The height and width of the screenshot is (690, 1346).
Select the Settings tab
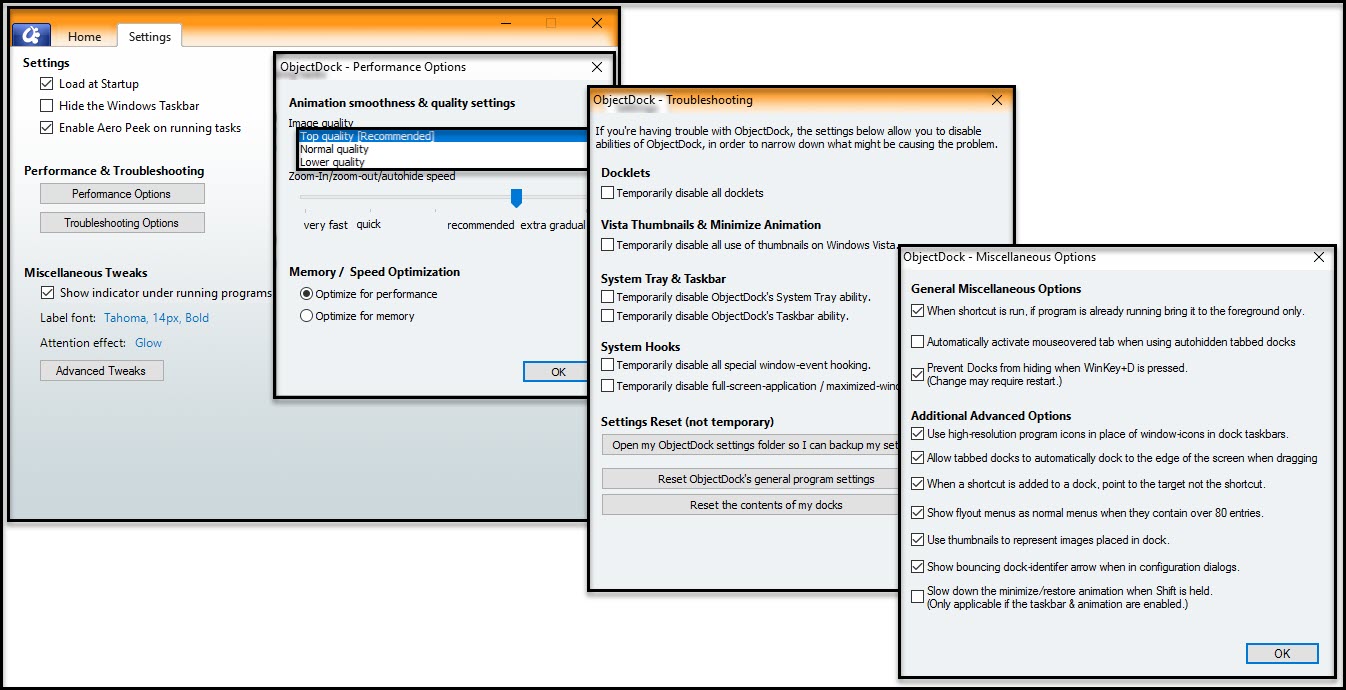tap(150, 37)
